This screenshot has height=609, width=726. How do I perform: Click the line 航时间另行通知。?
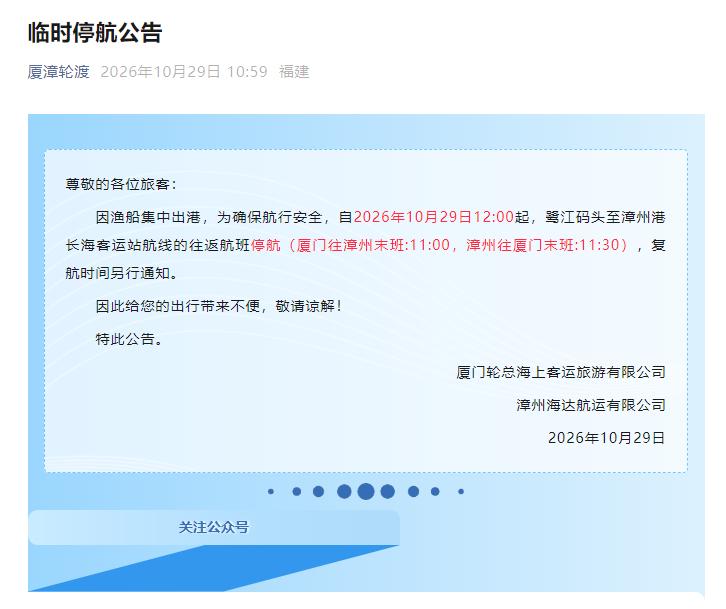coord(122,273)
